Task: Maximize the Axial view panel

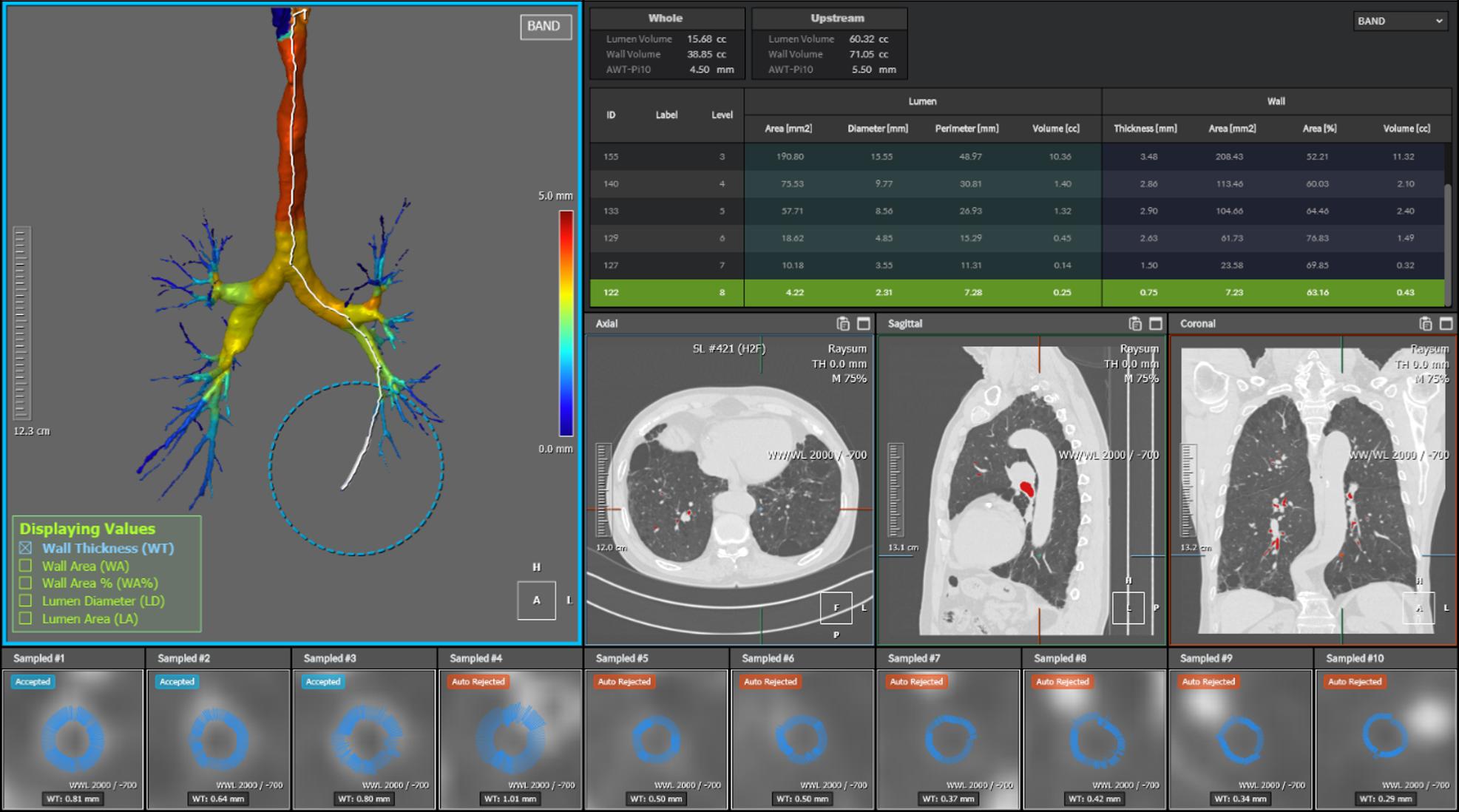Action: coord(863,323)
